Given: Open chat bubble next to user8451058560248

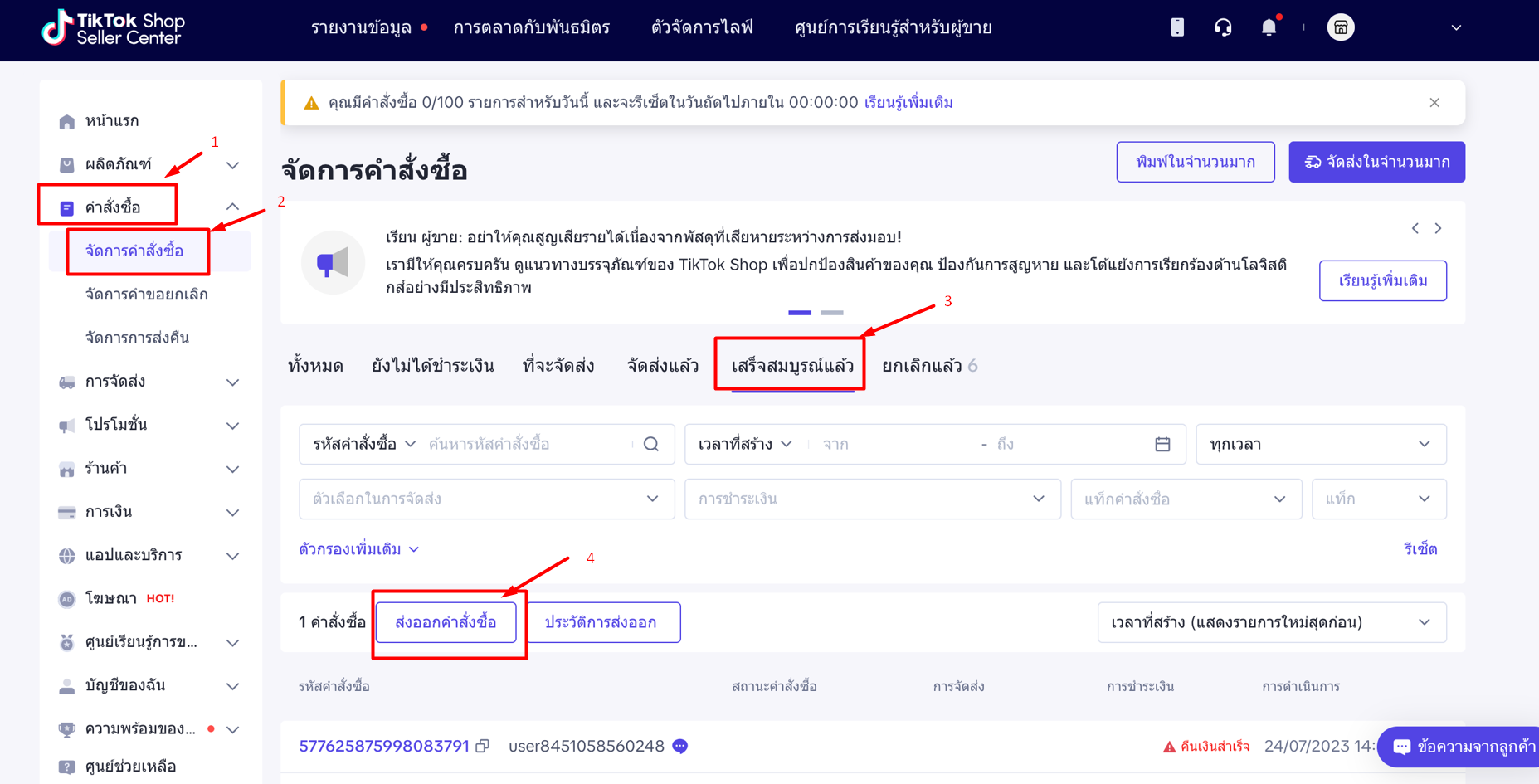Looking at the screenshot, I should [680, 746].
